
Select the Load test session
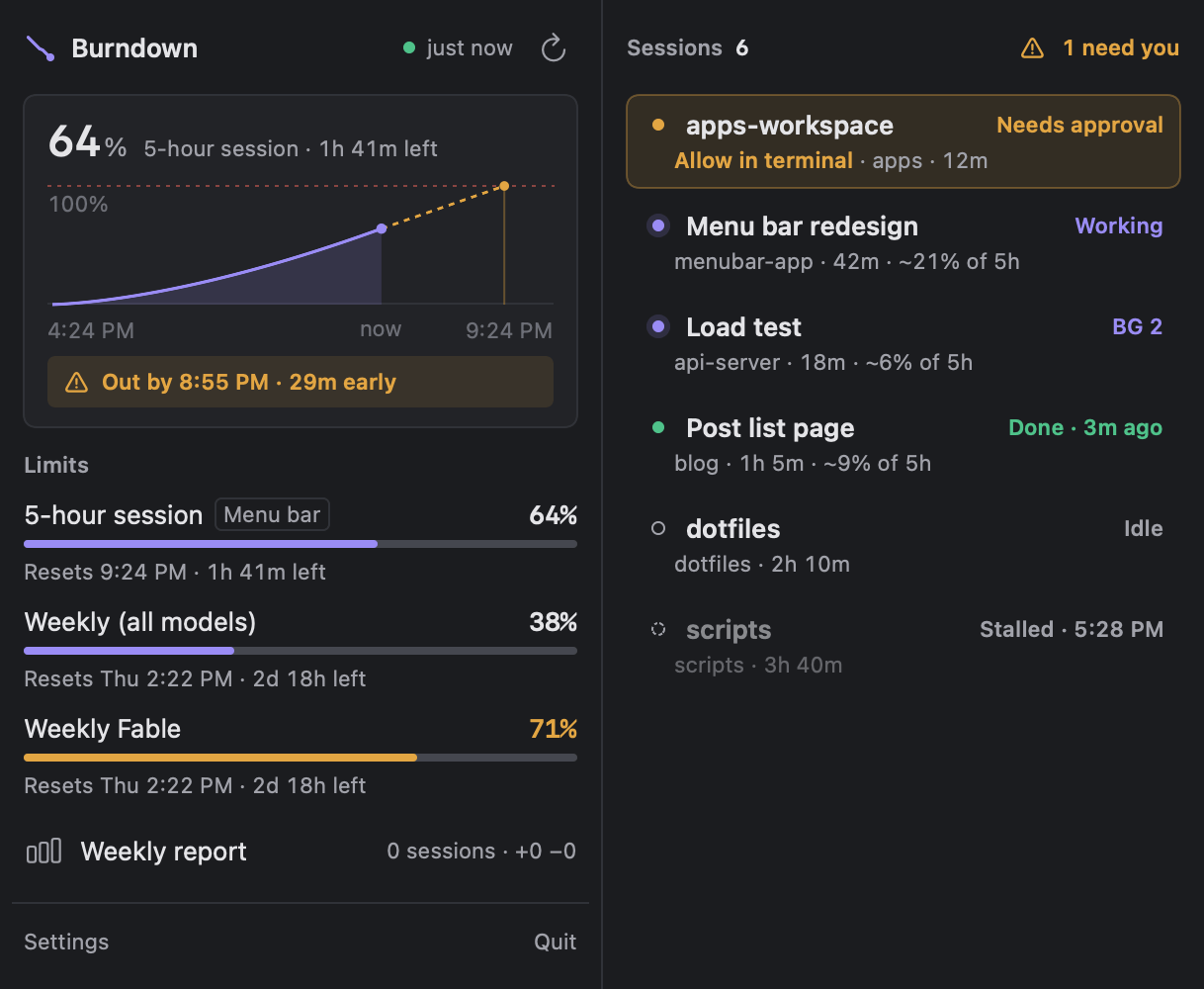[x=903, y=343]
